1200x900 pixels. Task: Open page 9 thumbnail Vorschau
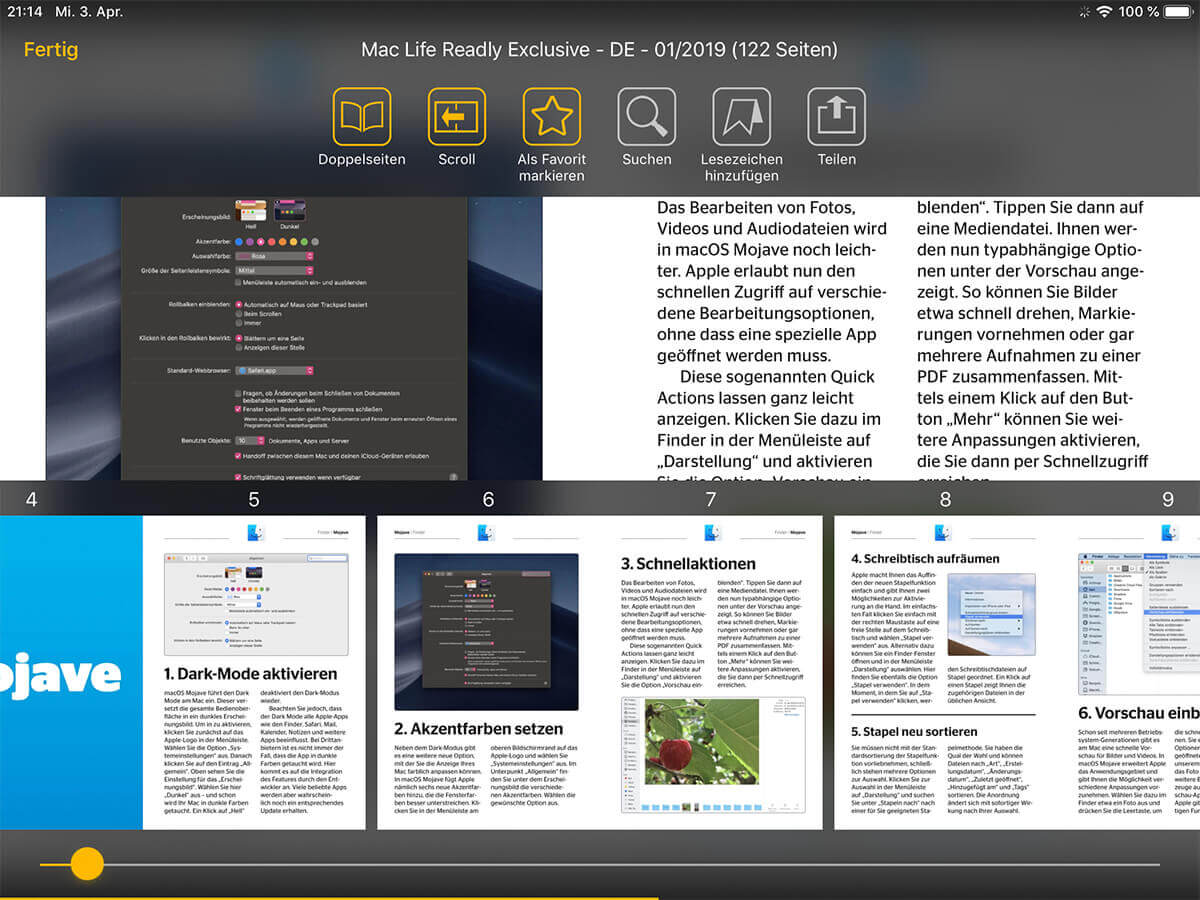point(1129,672)
